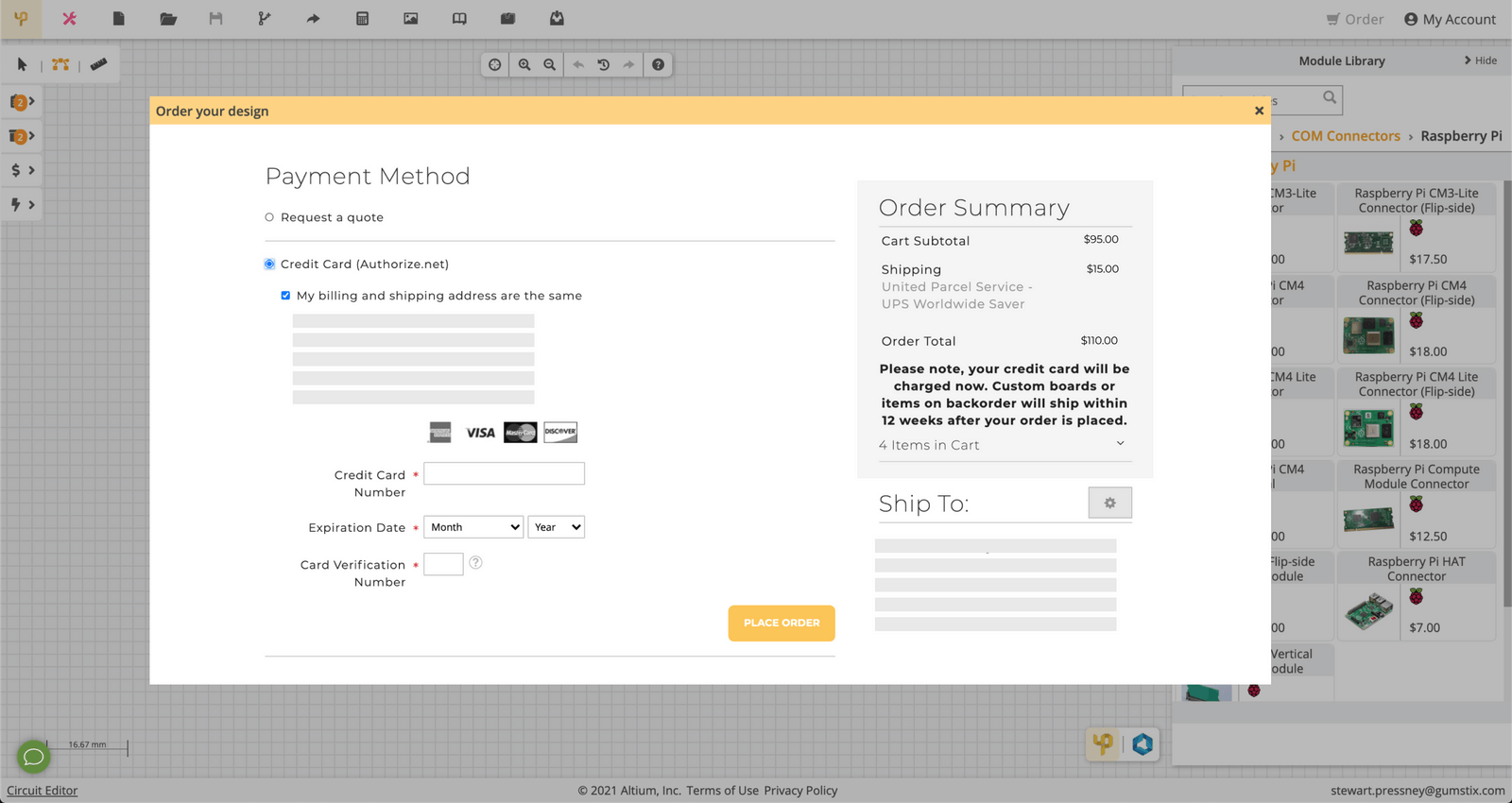Image resolution: width=1512 pixels, height=803 pixels.
Task: Open the Privacy Policy link
Action: (800, 791)
